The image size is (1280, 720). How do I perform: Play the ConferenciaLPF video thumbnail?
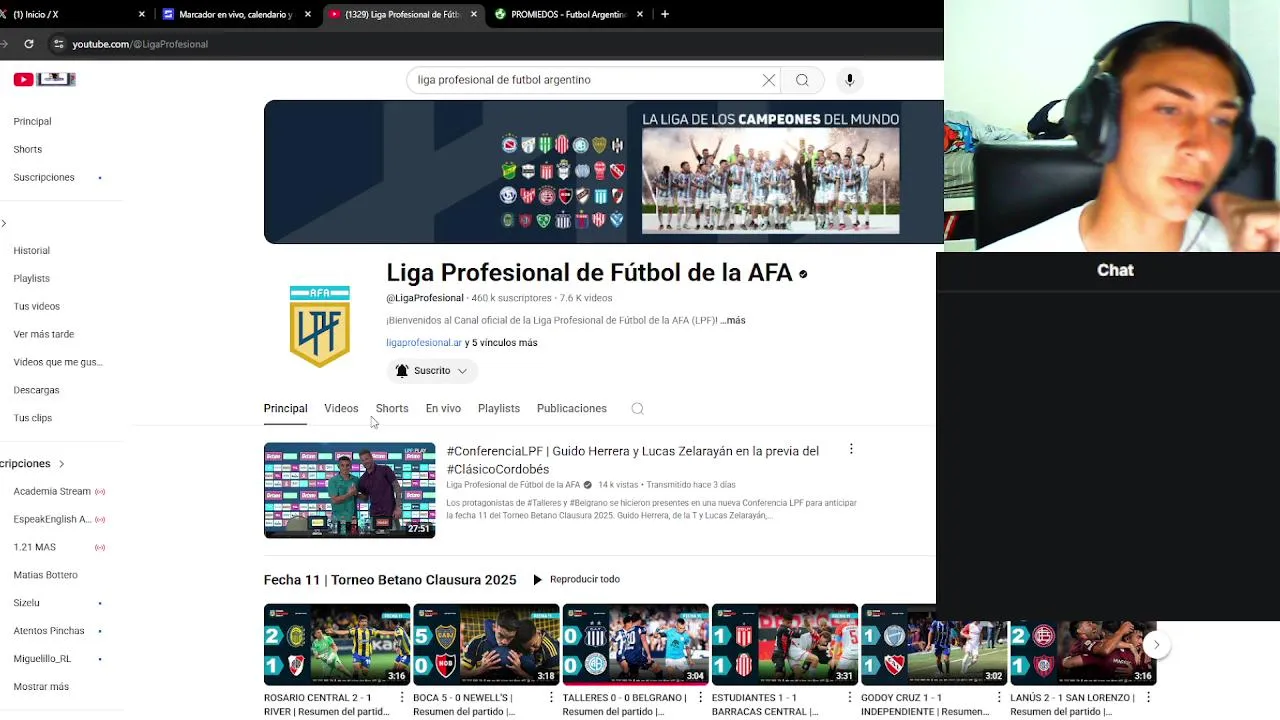pyautogui.click(x=349, y=490)
